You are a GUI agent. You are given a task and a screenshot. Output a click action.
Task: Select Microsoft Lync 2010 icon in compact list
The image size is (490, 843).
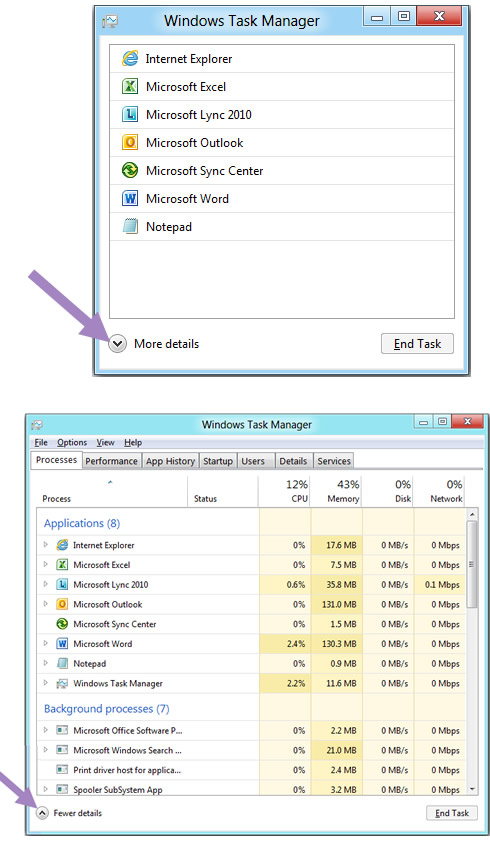pos(130,114)
